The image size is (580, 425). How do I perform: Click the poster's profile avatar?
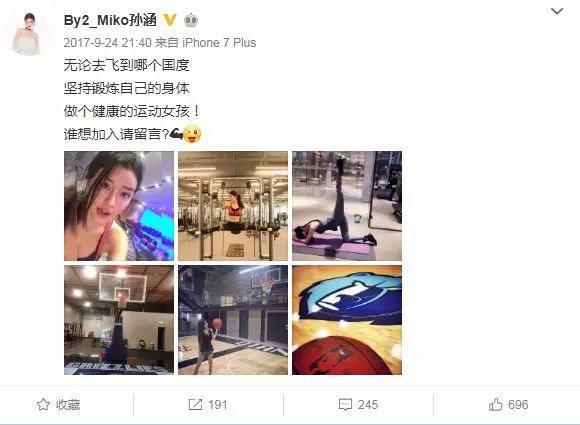click(x=26, y=34)
